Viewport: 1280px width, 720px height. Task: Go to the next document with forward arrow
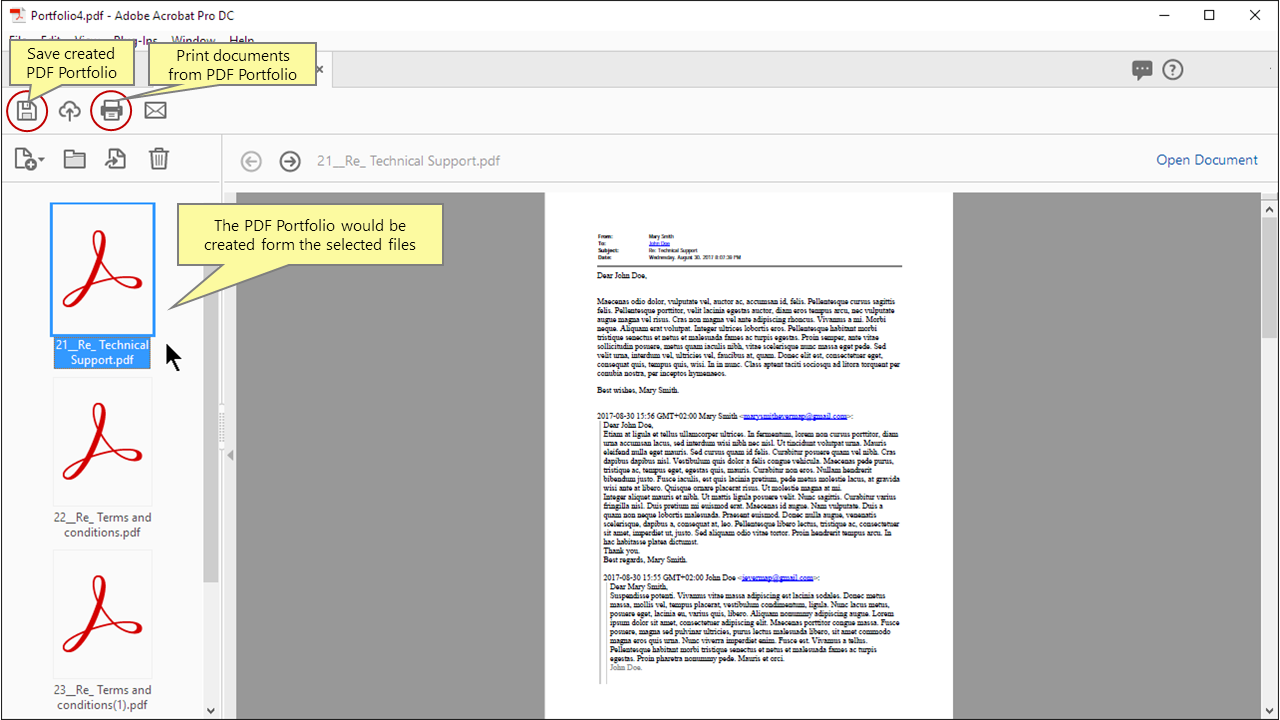tap(289, 160)
